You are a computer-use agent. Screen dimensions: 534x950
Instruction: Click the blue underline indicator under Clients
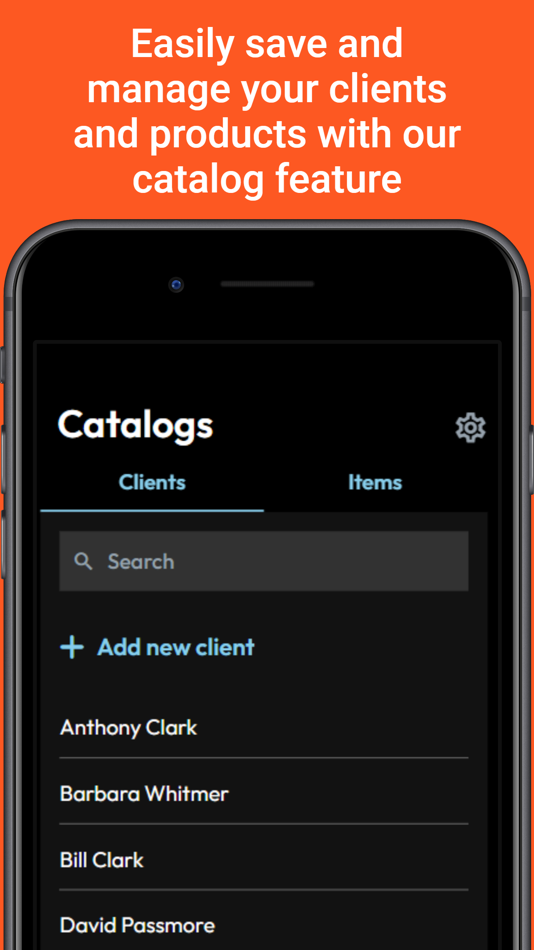pos(152,511)
